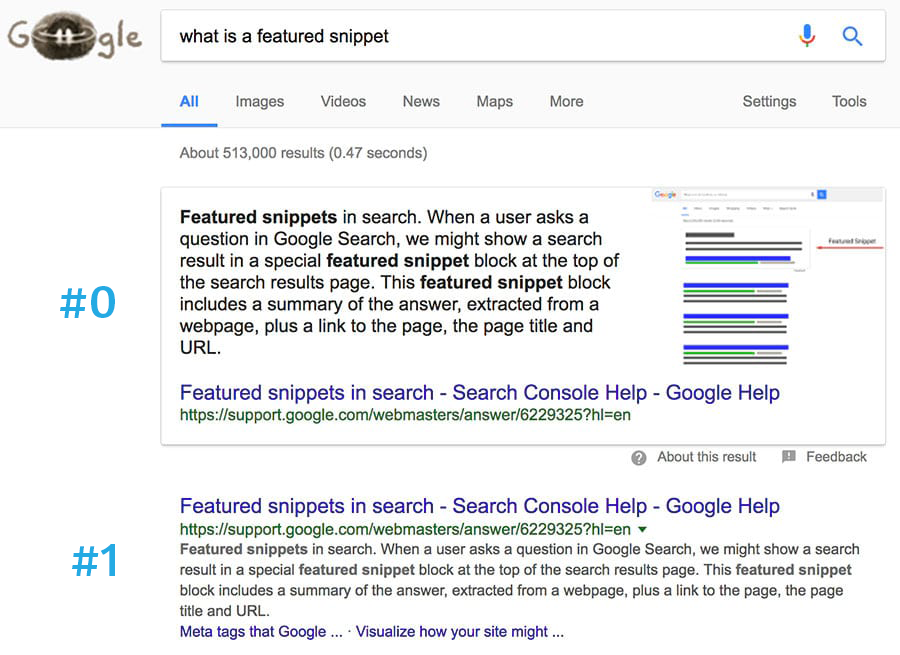Viewport: 900px width, 655px height.
Task: Select the All results tab
Action: coord(189,102)
